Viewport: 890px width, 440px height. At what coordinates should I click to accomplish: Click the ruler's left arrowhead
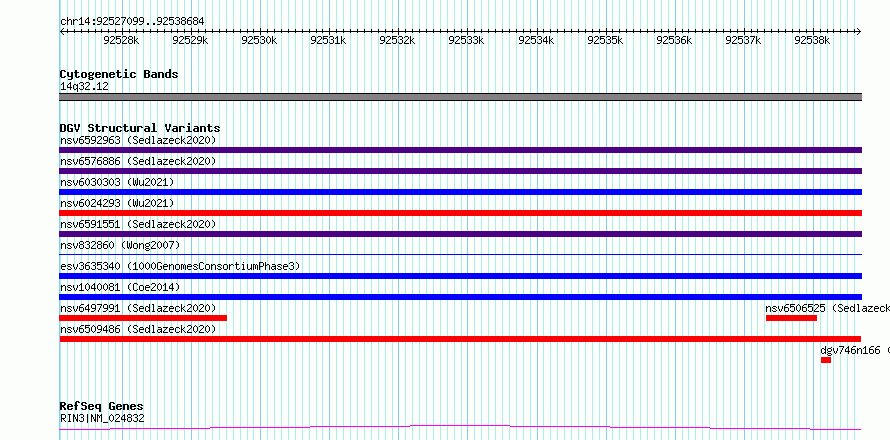(62, 31)
